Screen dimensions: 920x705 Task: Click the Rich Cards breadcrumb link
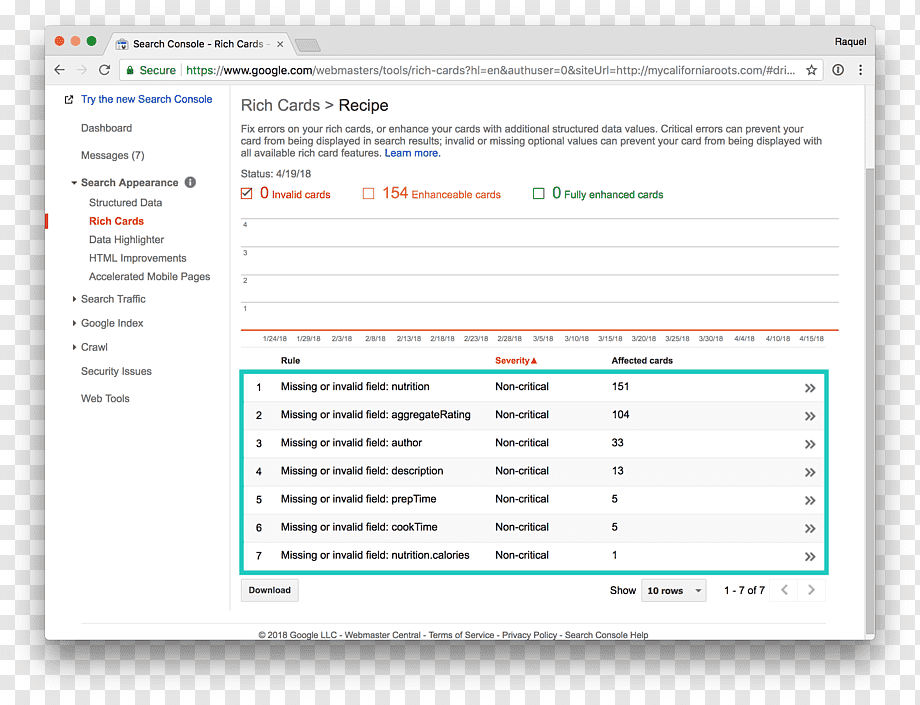(x=280, y=106)
